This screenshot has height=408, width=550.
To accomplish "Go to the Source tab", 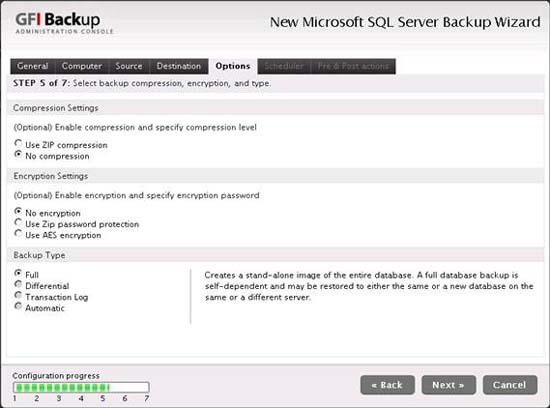I will tap(129, 66).
